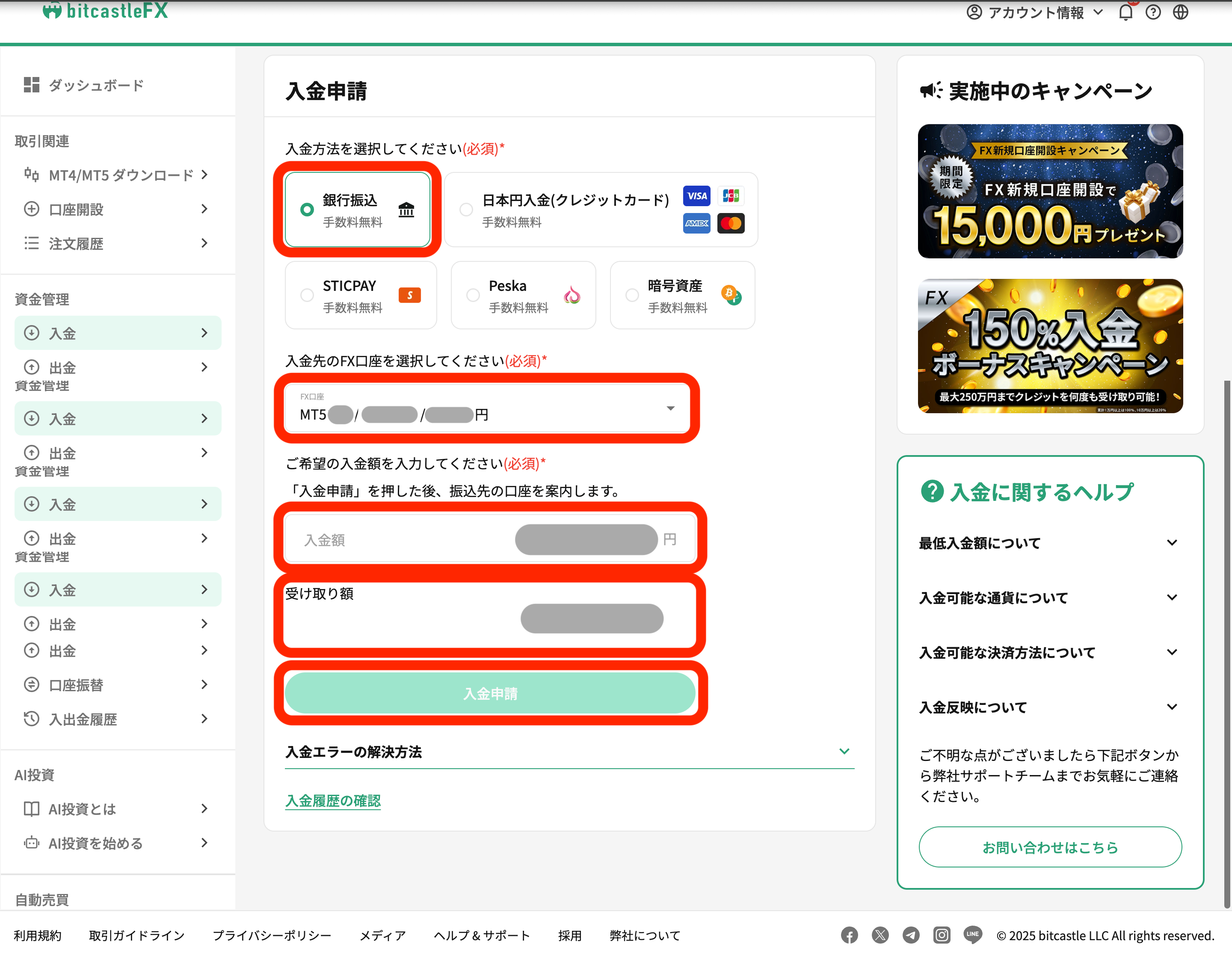Open the 口座開設 sidebar item
The image size is (1232, 959).
point(117,209)
